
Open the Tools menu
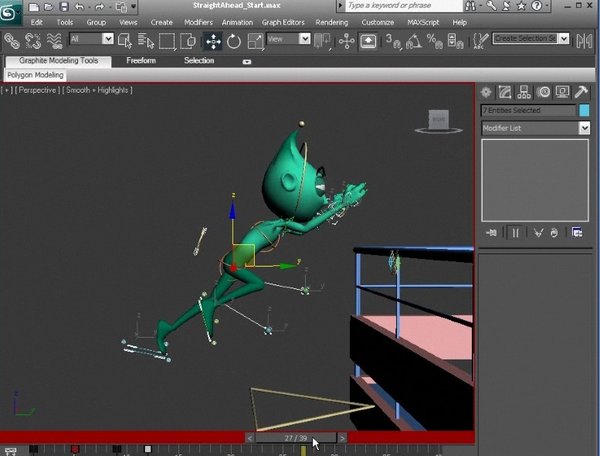click(x=65, y=22)
